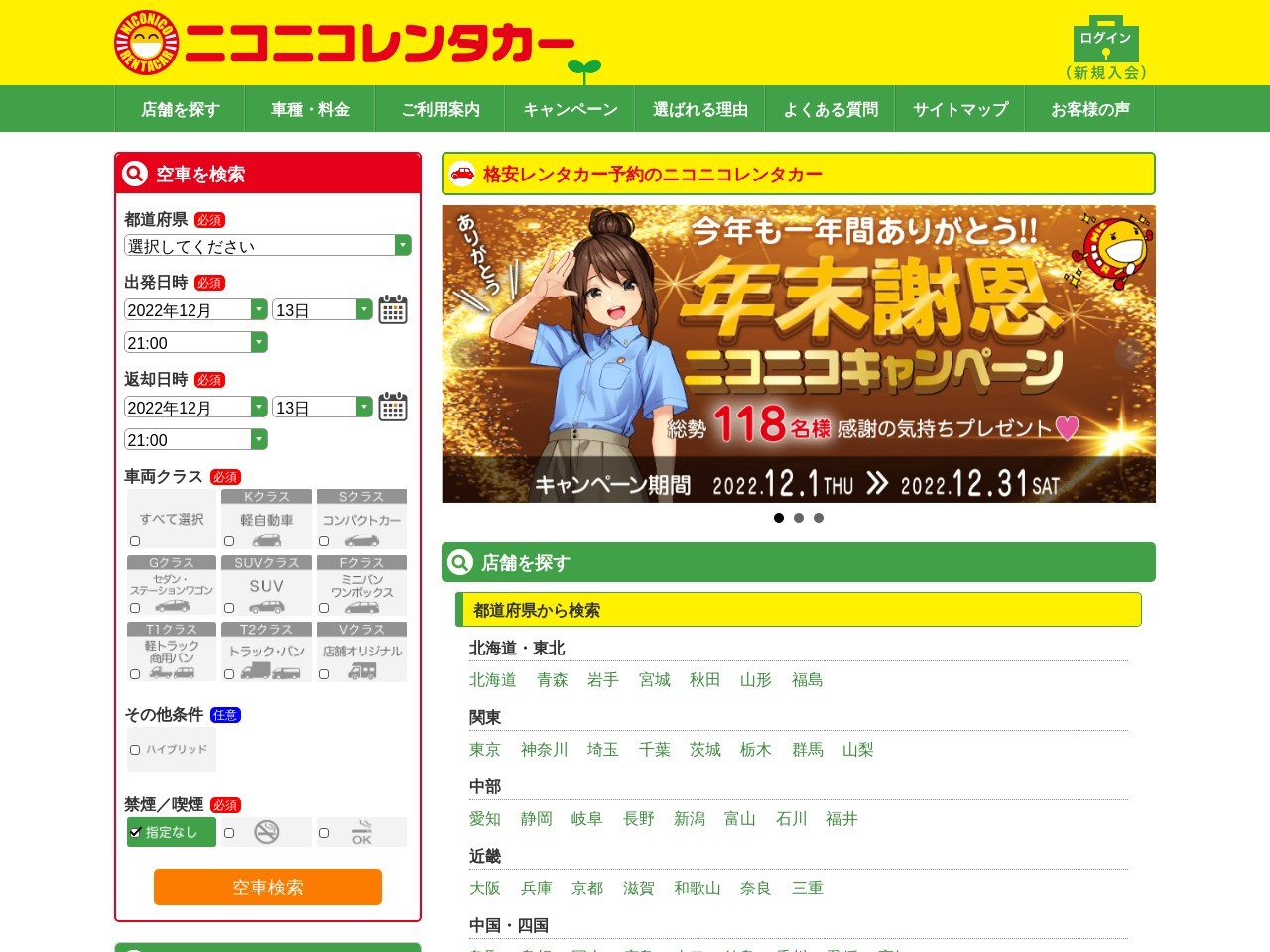Select the 東京 prefecture link
Viewport: 1270px width, 952px height.
pos(485,750)
